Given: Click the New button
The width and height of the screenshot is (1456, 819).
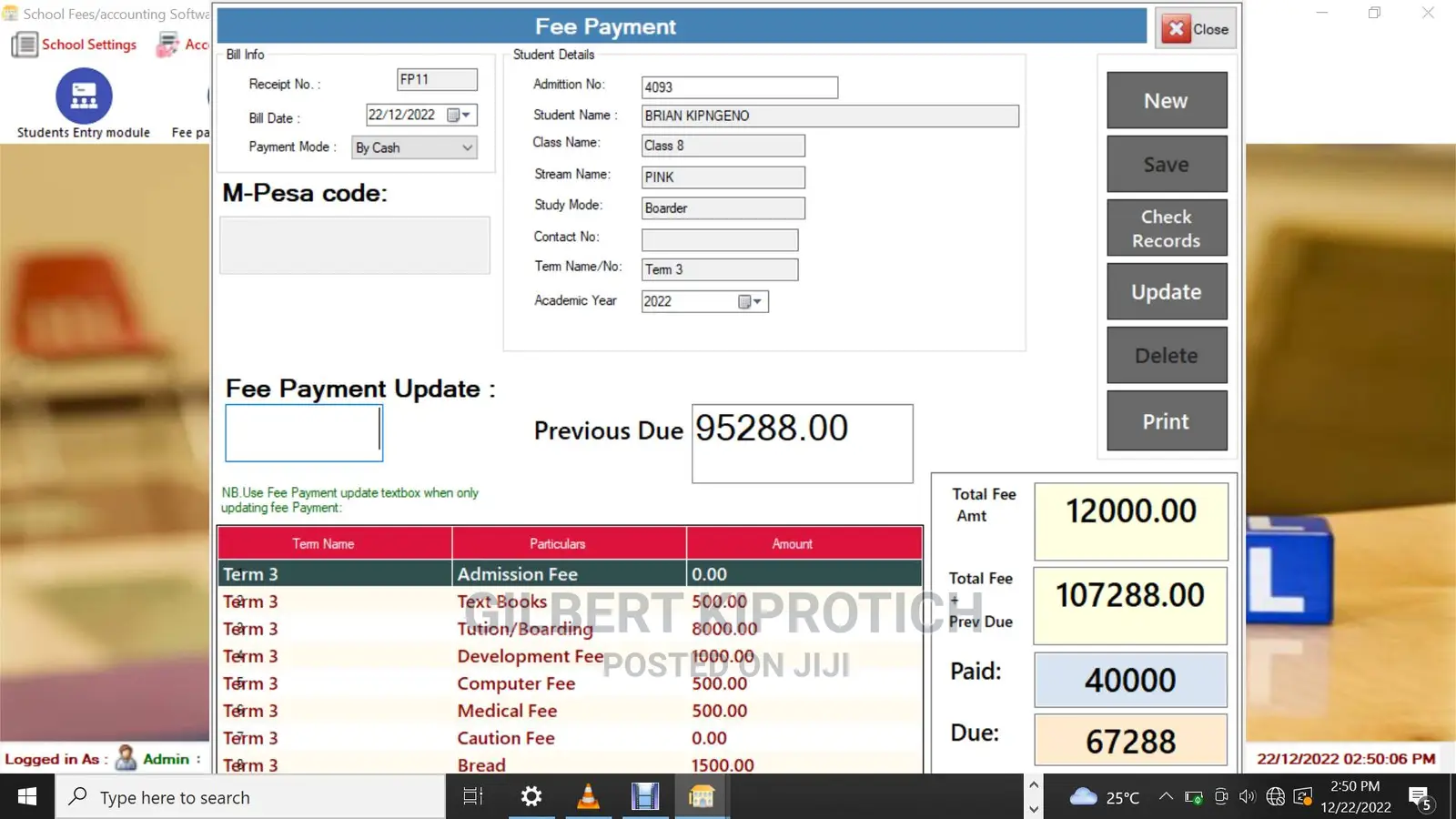Looking at the screenshot, I should (x=1167, y=100).
